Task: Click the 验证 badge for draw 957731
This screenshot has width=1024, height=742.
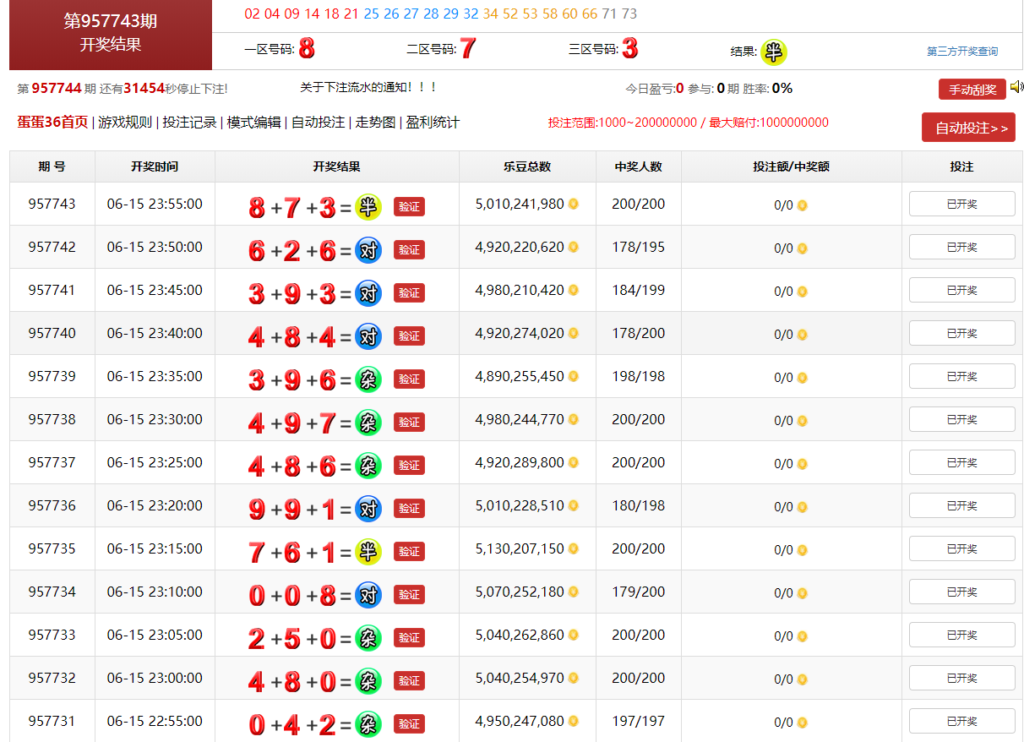Action: click(410, 720)
